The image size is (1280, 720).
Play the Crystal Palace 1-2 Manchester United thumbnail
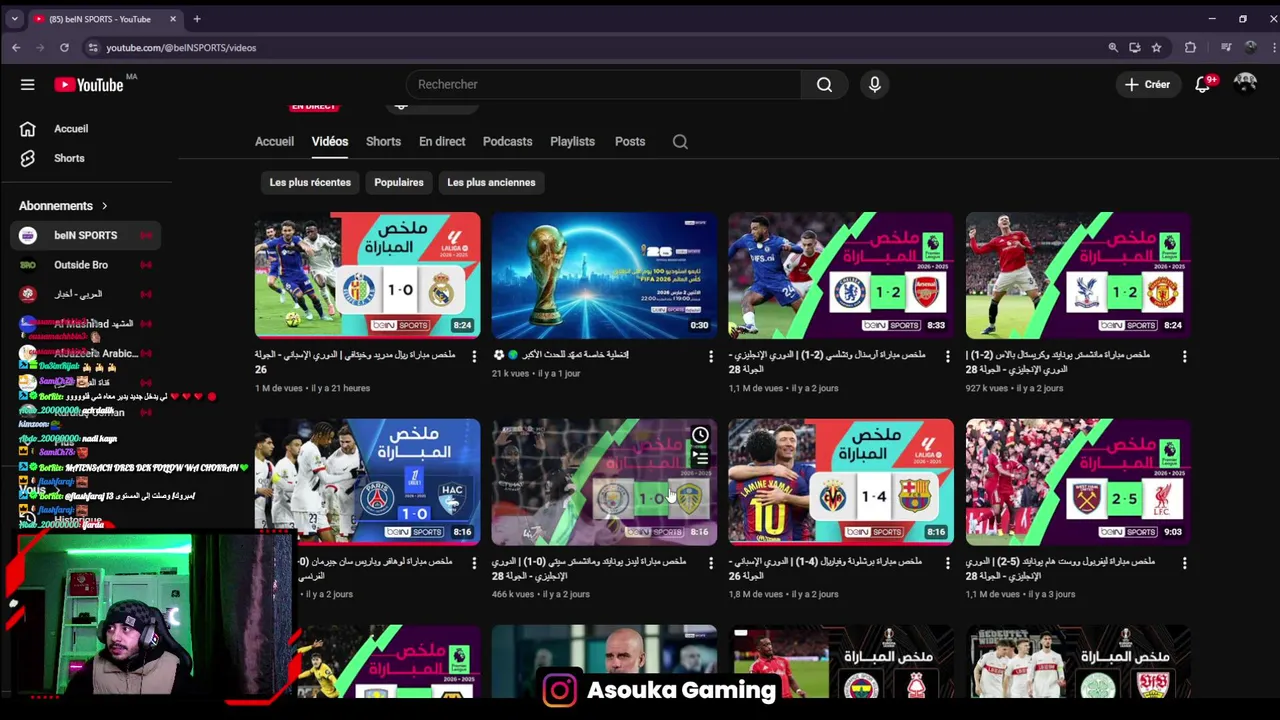(1078, 275)
